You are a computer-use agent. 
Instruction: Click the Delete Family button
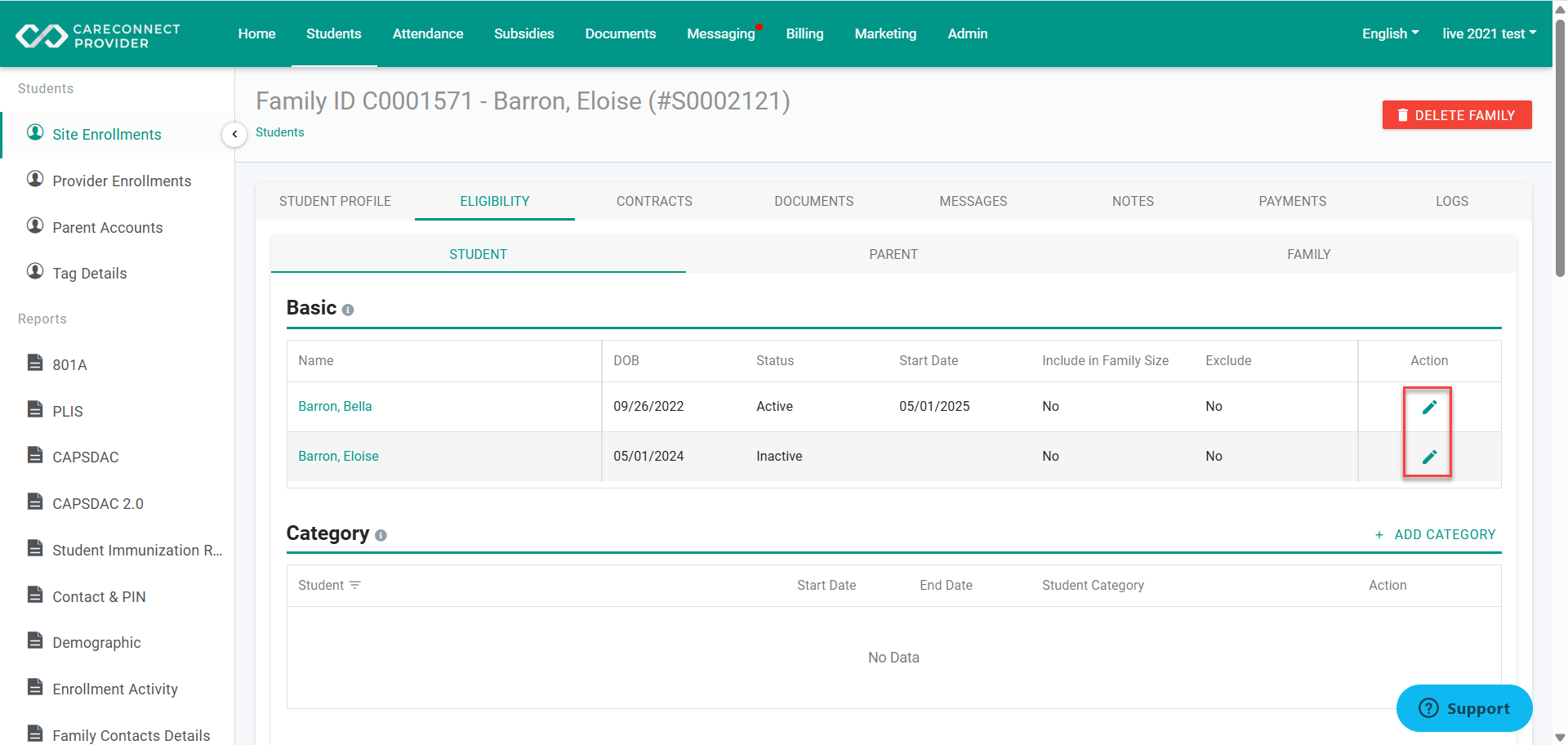1457,115
